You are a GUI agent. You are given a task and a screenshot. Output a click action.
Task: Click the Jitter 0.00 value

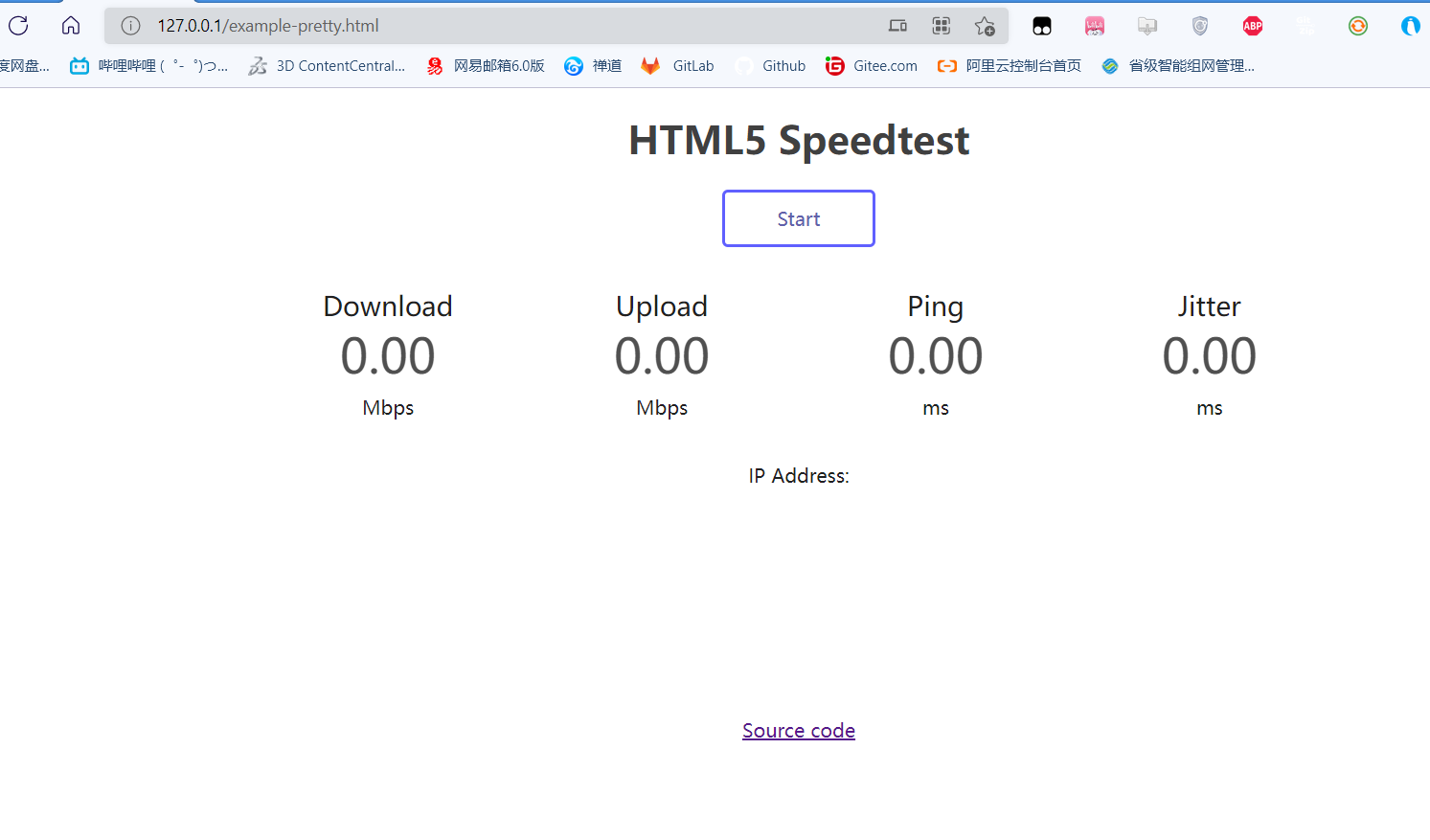coord(1210,356)
